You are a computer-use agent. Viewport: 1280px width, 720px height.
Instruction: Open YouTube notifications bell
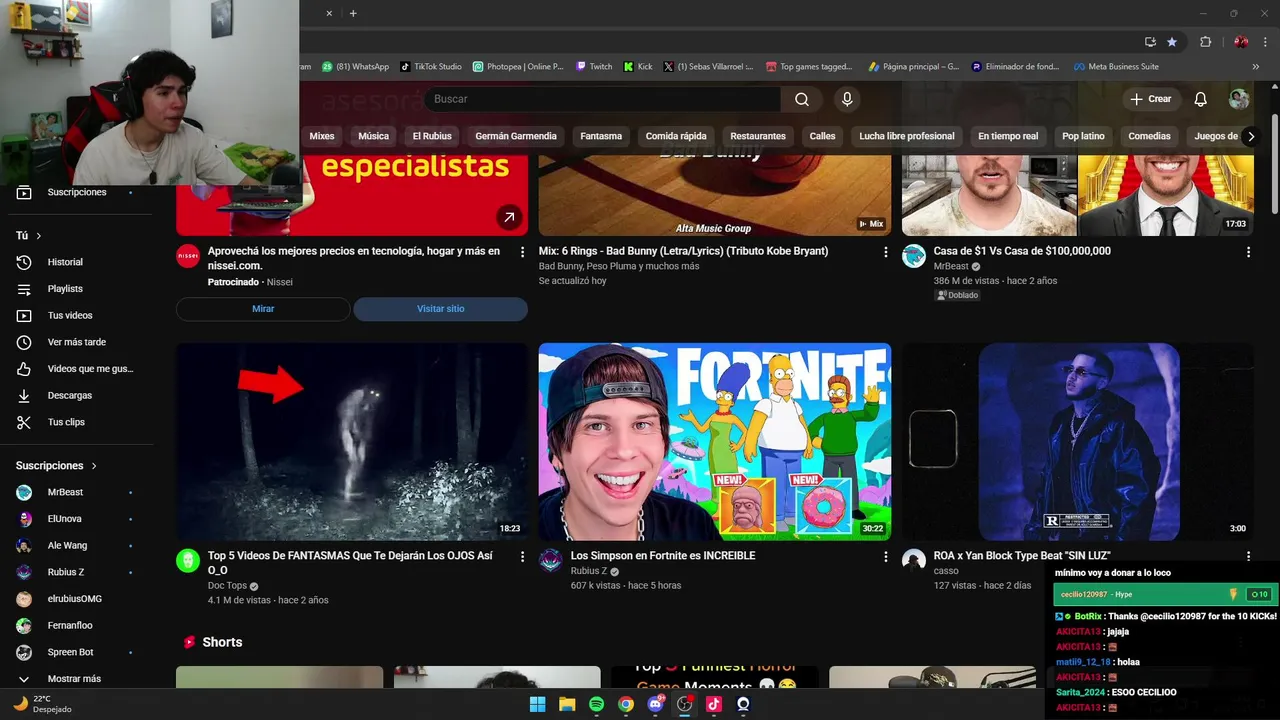click(1201, 99)
